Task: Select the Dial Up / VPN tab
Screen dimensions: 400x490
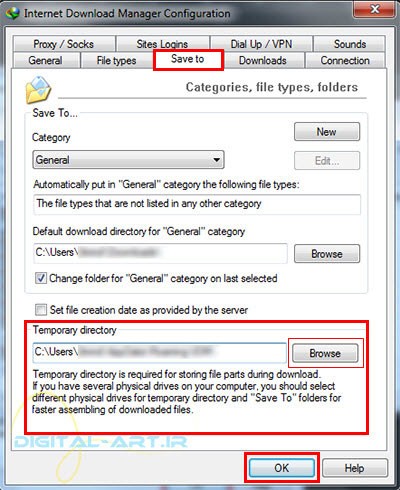Action: pos(261,44)
